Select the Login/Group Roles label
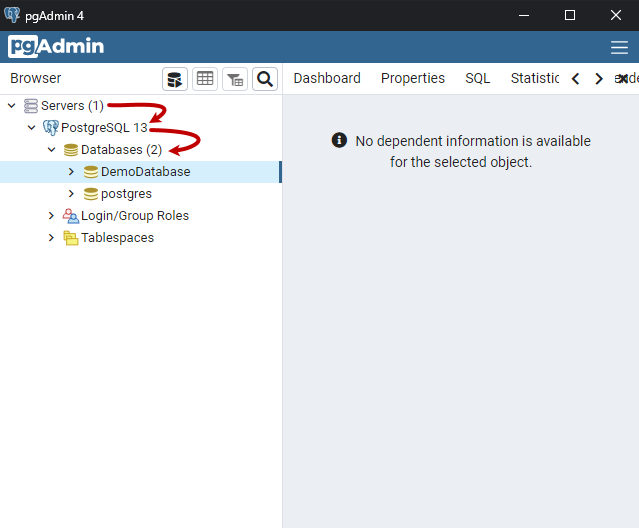 click(135, 216)
